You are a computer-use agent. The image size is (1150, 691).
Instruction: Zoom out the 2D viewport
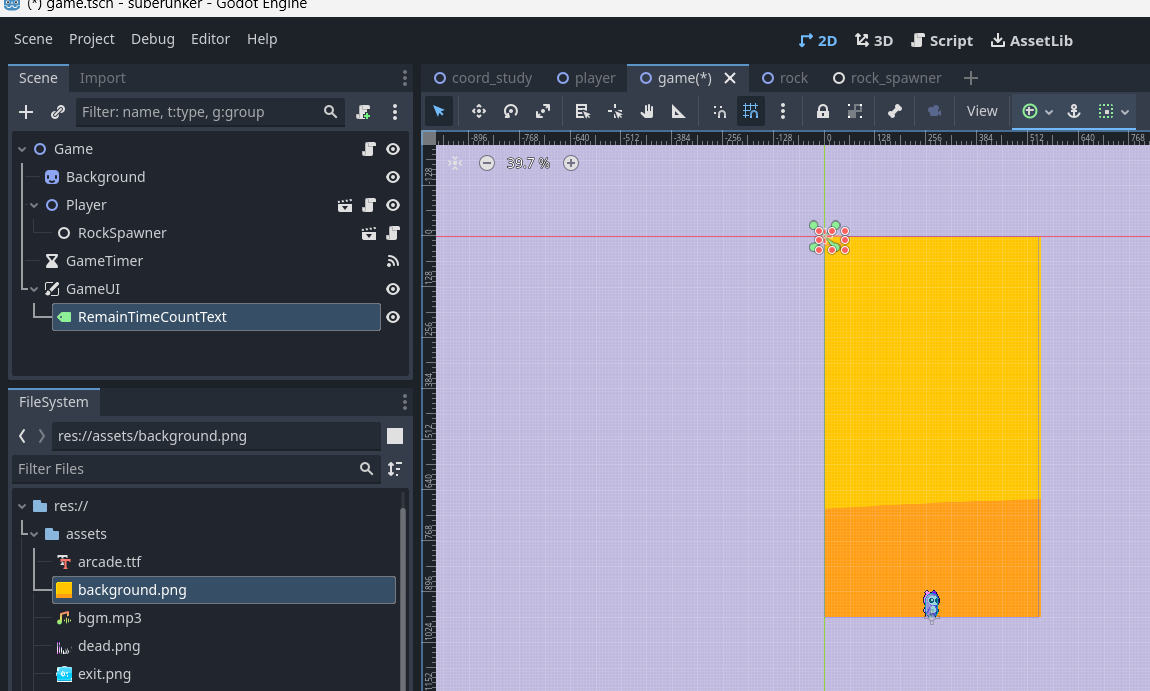coord(487,163)
